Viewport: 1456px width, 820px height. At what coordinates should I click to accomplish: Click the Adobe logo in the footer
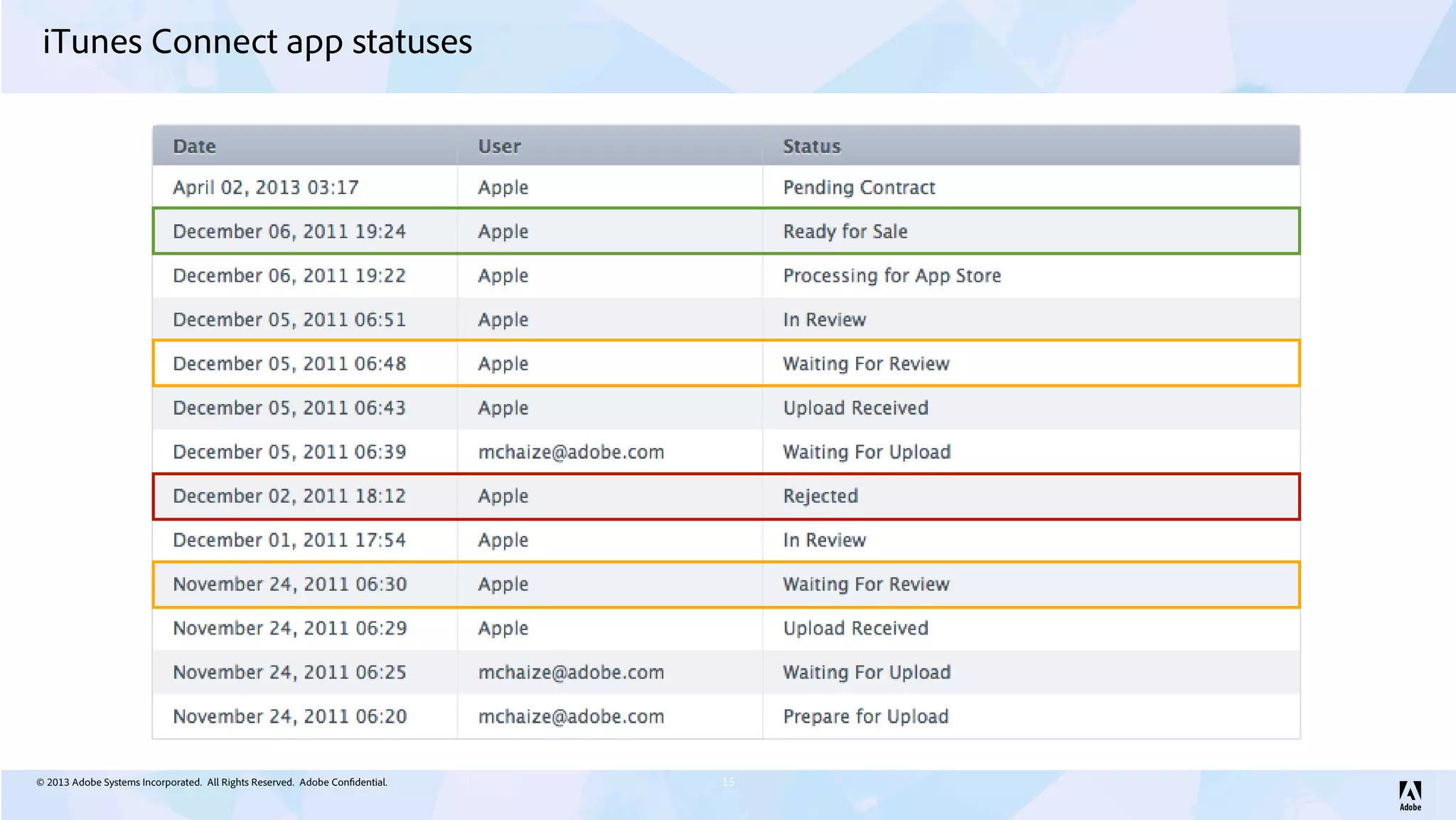click(x=1410, y=796)
